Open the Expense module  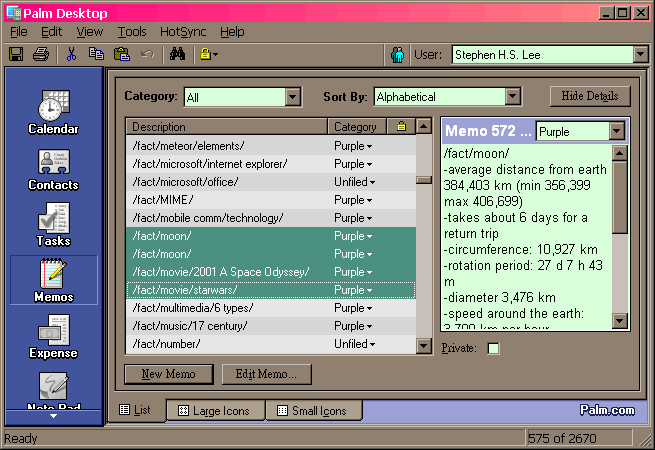click(x=53, y=337)
